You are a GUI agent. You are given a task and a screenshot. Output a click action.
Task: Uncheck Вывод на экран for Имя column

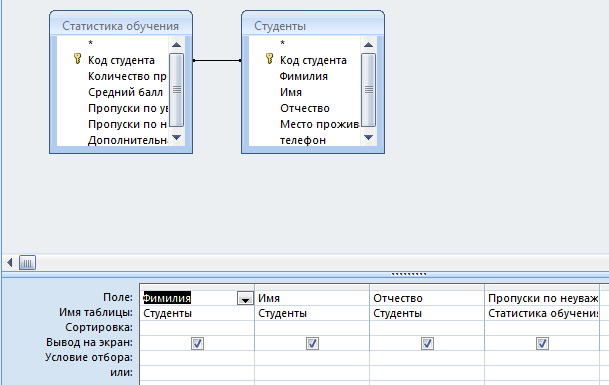point(312,343)
